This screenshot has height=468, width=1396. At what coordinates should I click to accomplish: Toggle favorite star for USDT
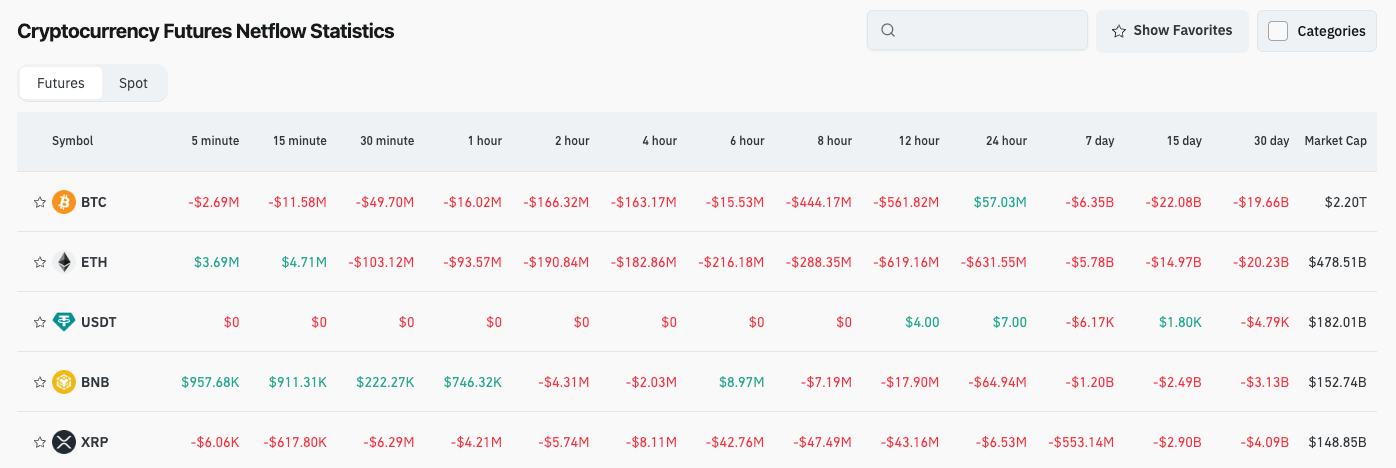(40, 322)
